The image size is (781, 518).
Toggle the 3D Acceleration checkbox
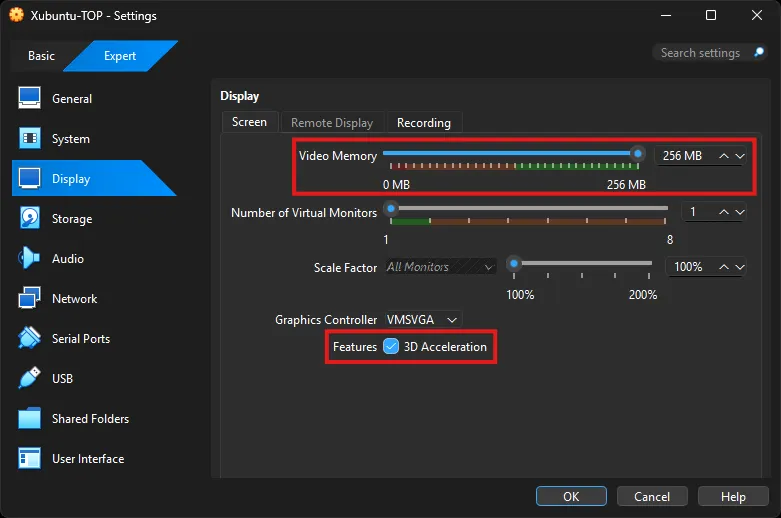[x=391, y=346]
